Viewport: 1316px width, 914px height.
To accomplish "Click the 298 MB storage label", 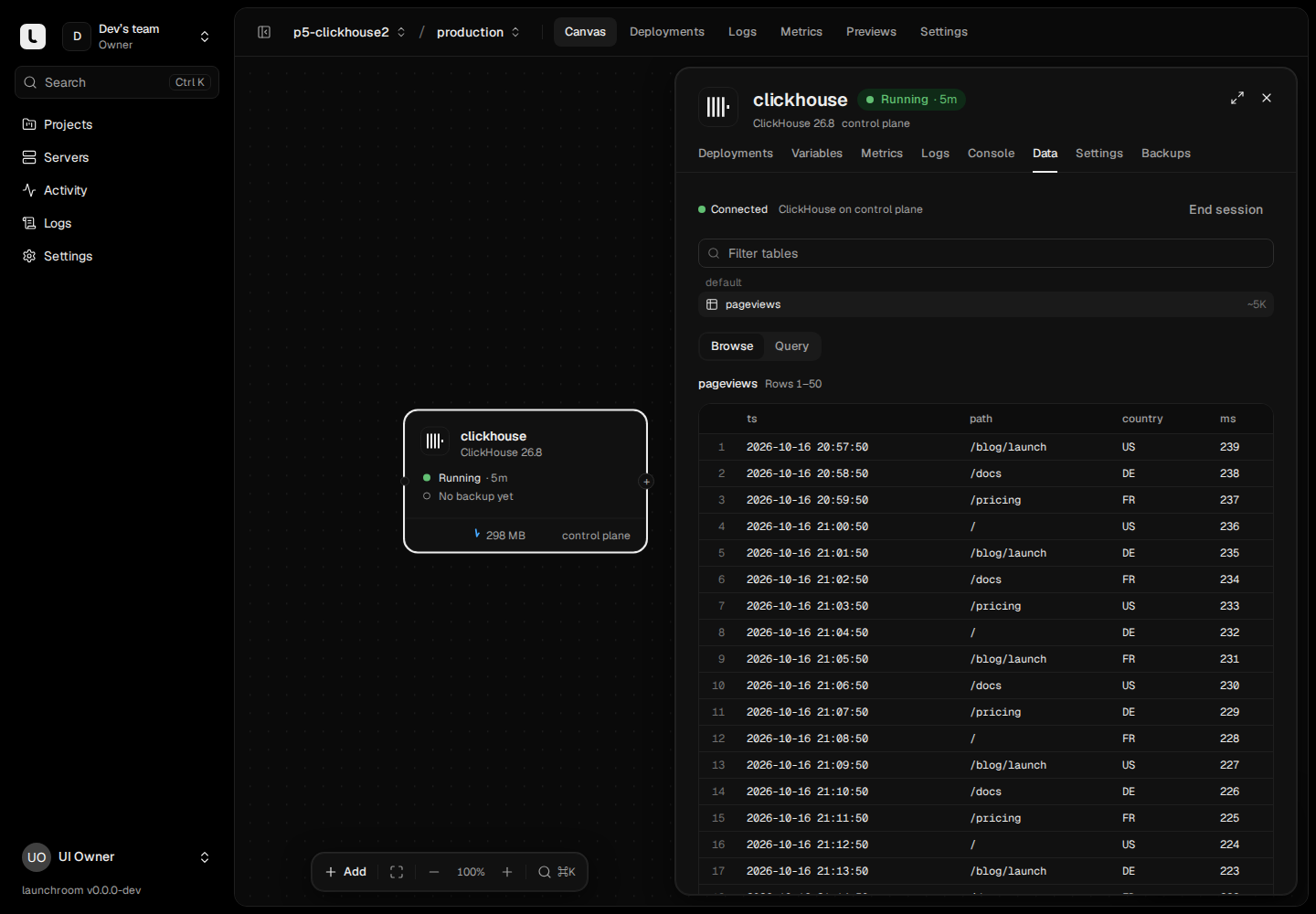I will [505, 536].
